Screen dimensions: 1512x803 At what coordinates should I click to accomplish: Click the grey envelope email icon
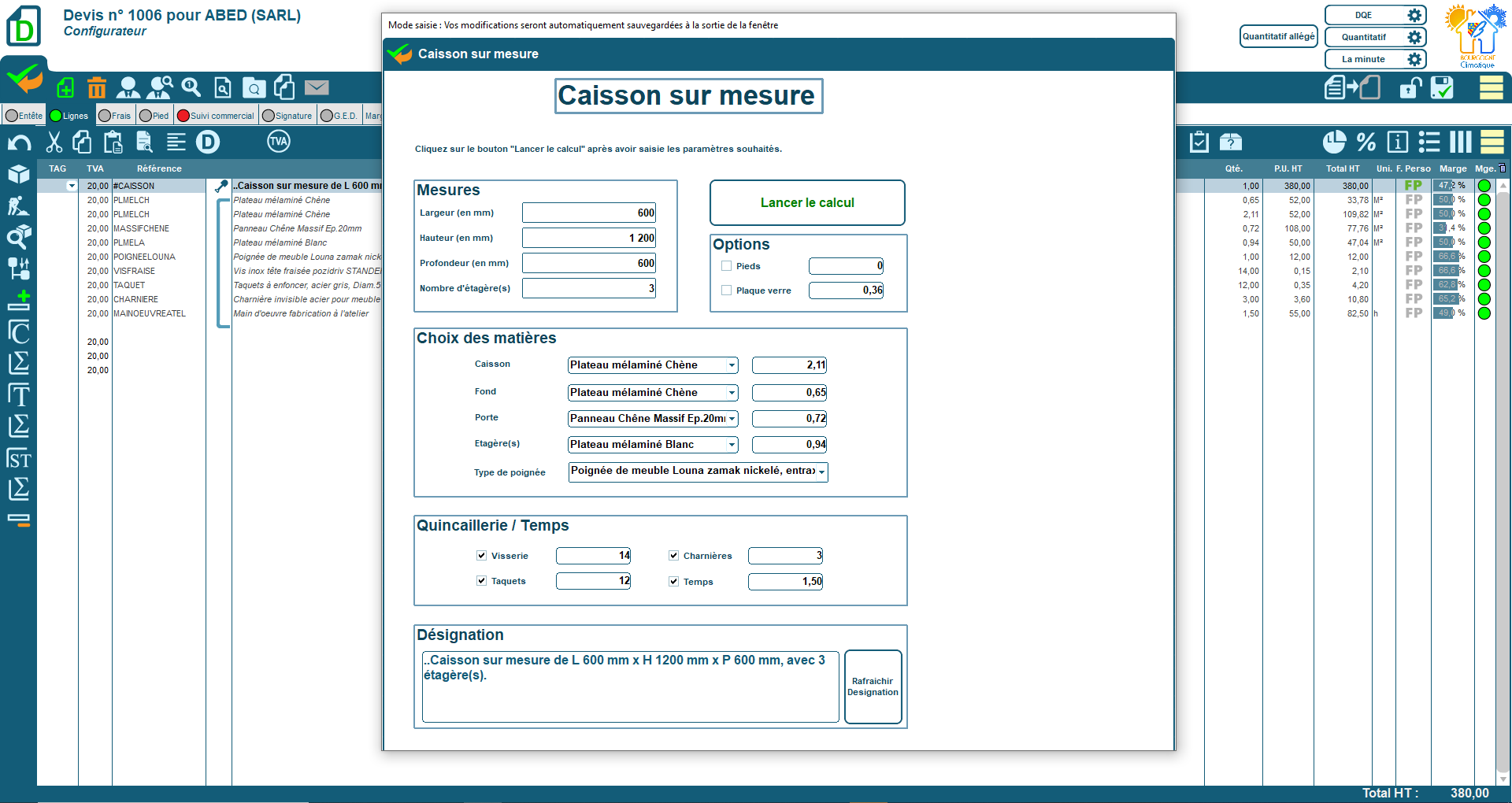(317, 87)
